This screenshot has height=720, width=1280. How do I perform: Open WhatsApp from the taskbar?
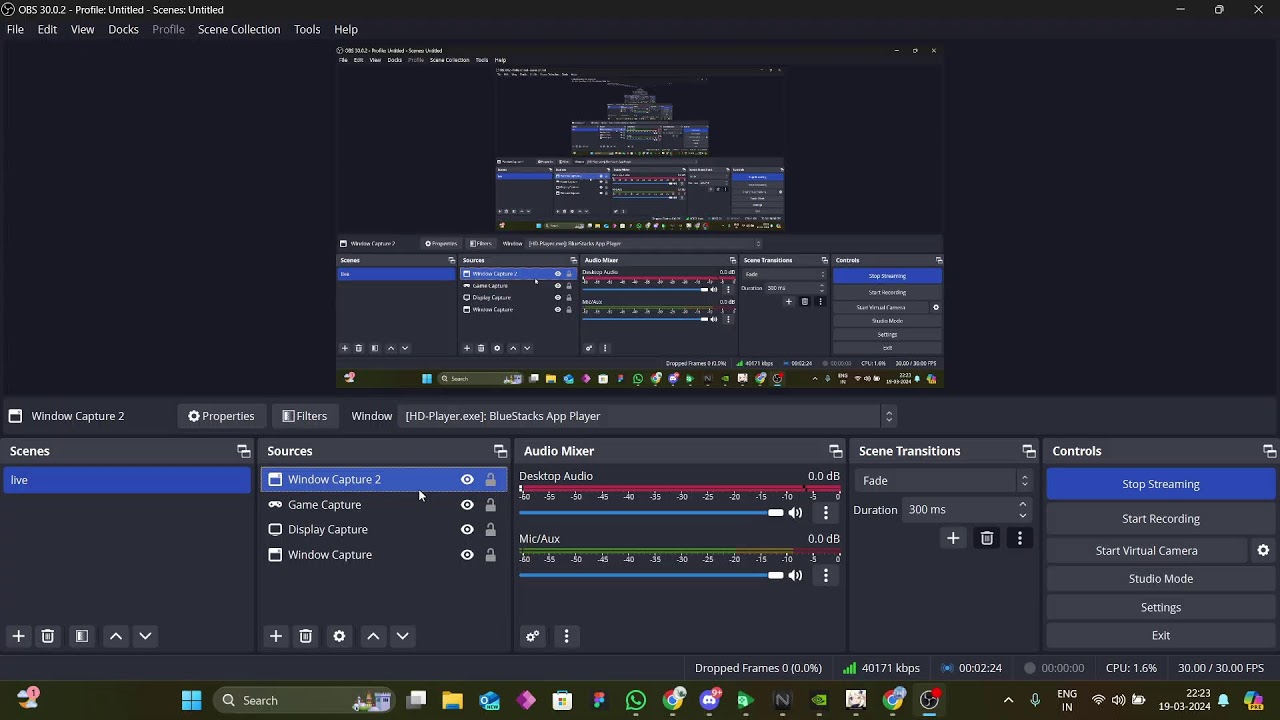pyautogui.click(x=636, y=700)
